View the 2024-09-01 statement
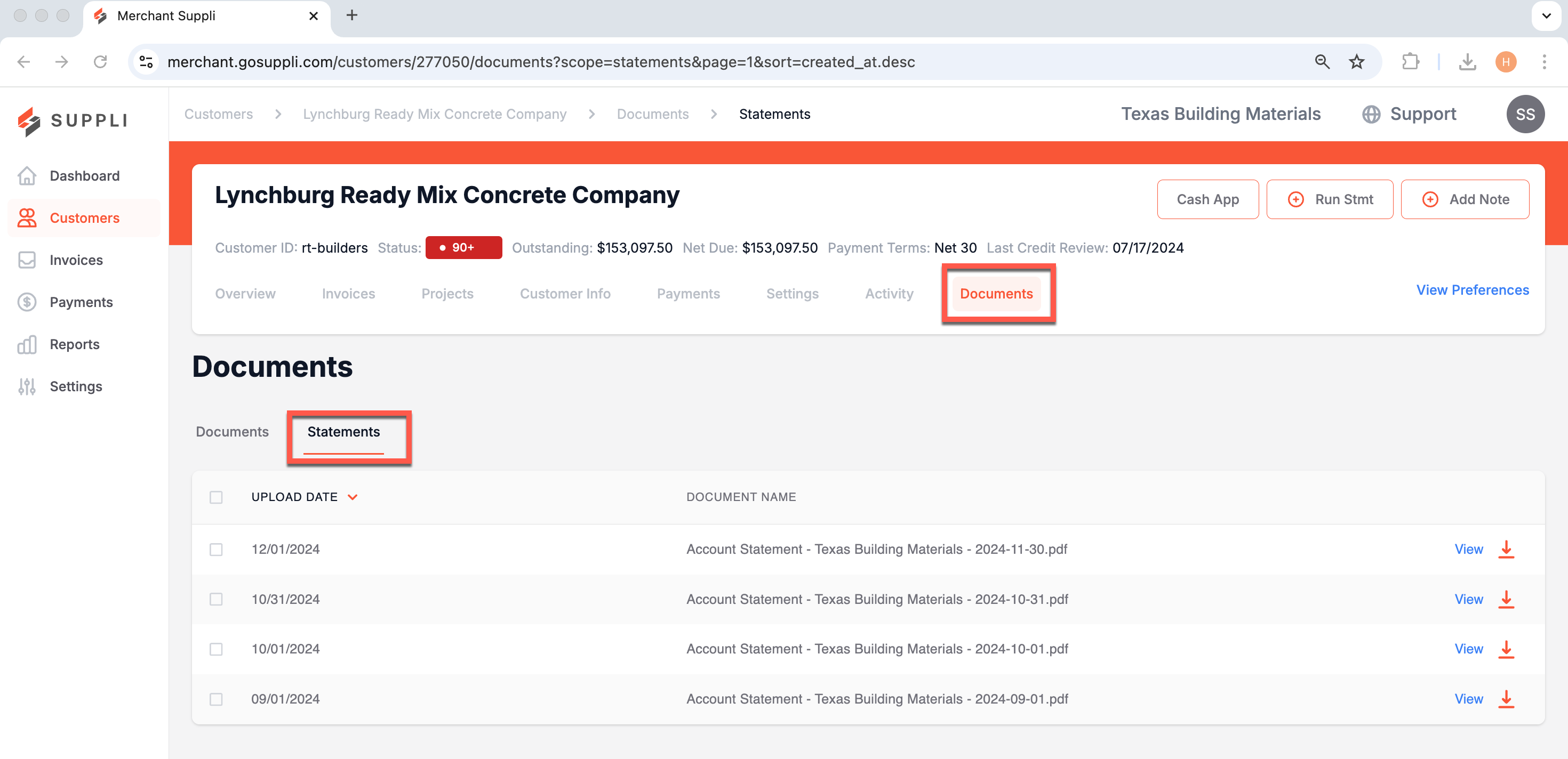Screen dimensions: 1568x759 pos(1468,699)
